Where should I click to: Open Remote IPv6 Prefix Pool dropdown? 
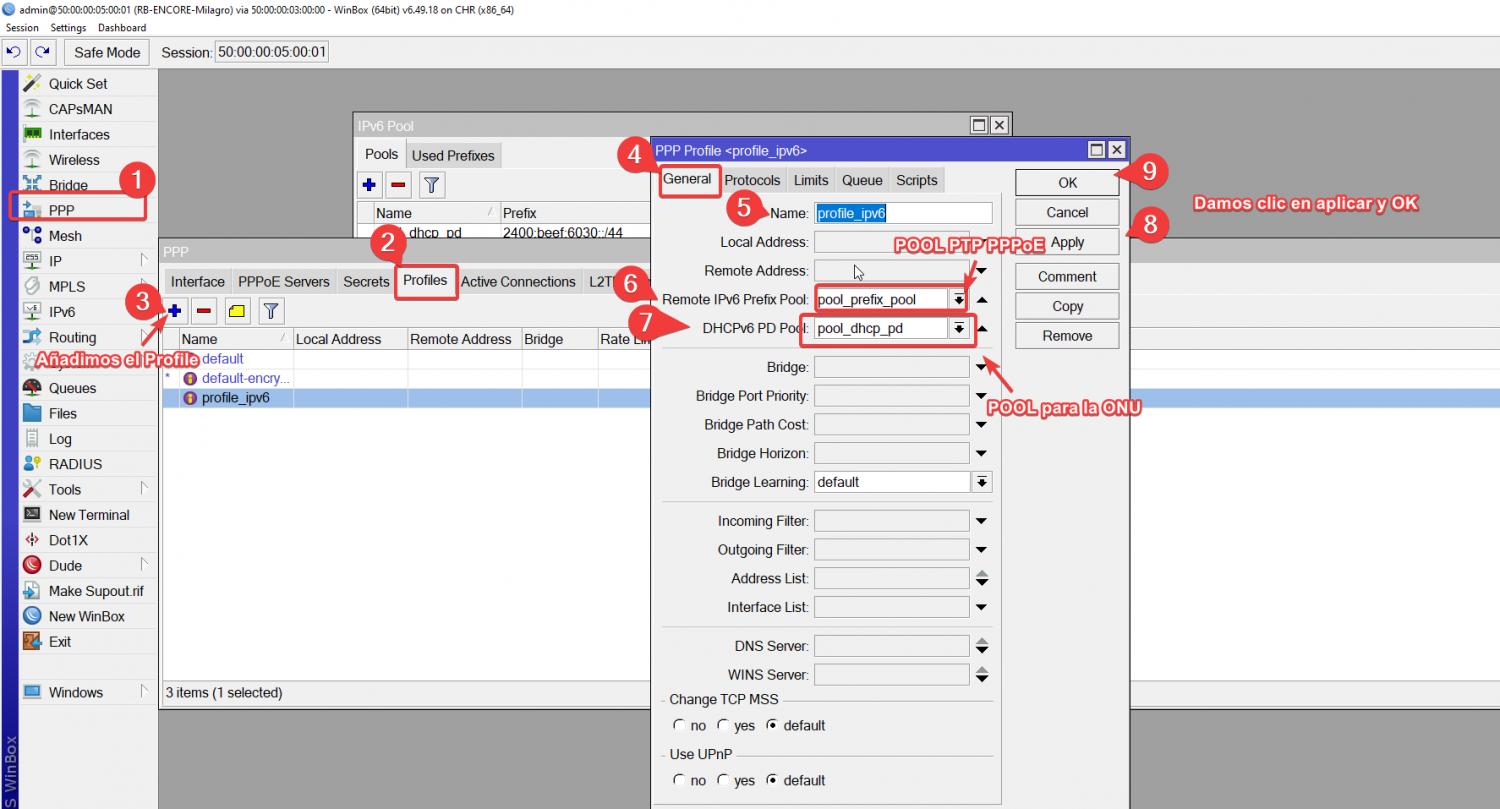click(x=958, y=299)
